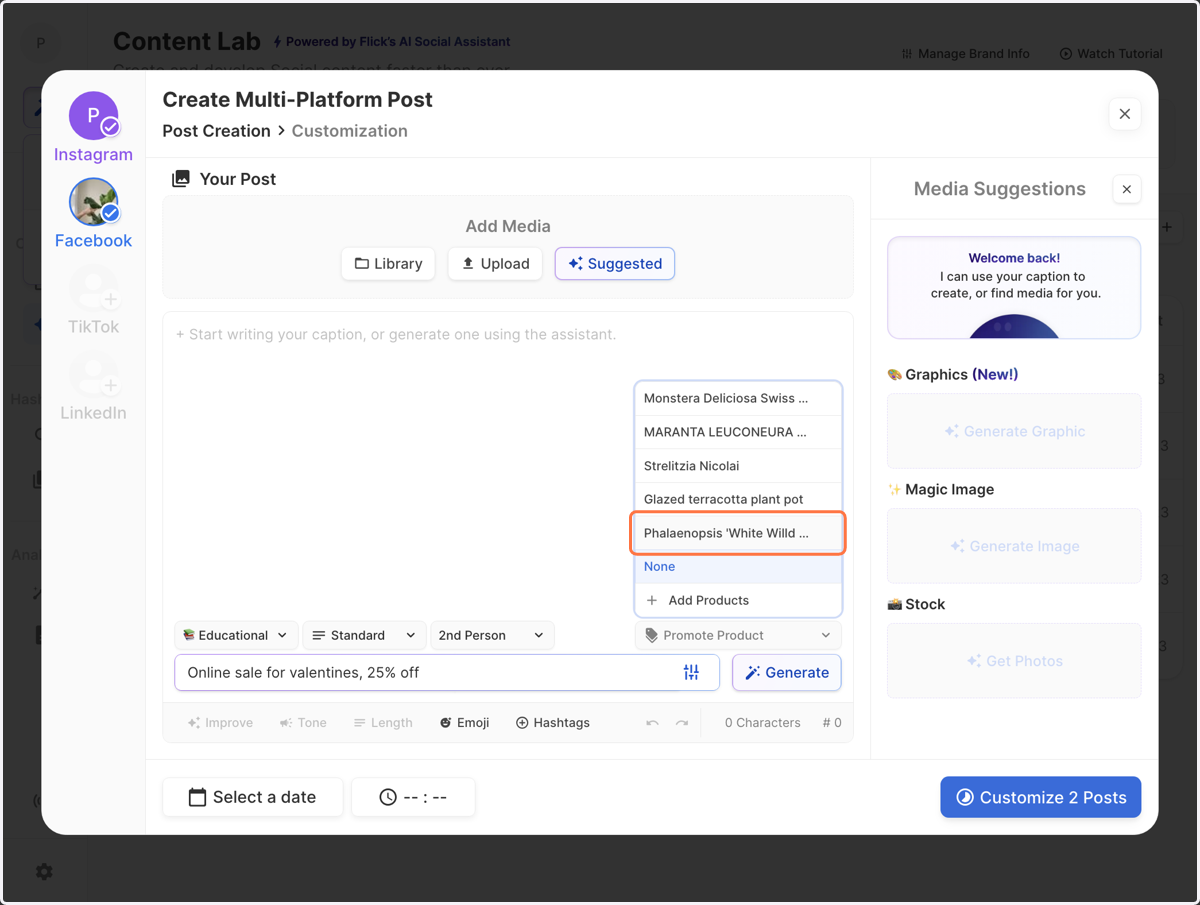Select None in product list

tap(738, 567)
